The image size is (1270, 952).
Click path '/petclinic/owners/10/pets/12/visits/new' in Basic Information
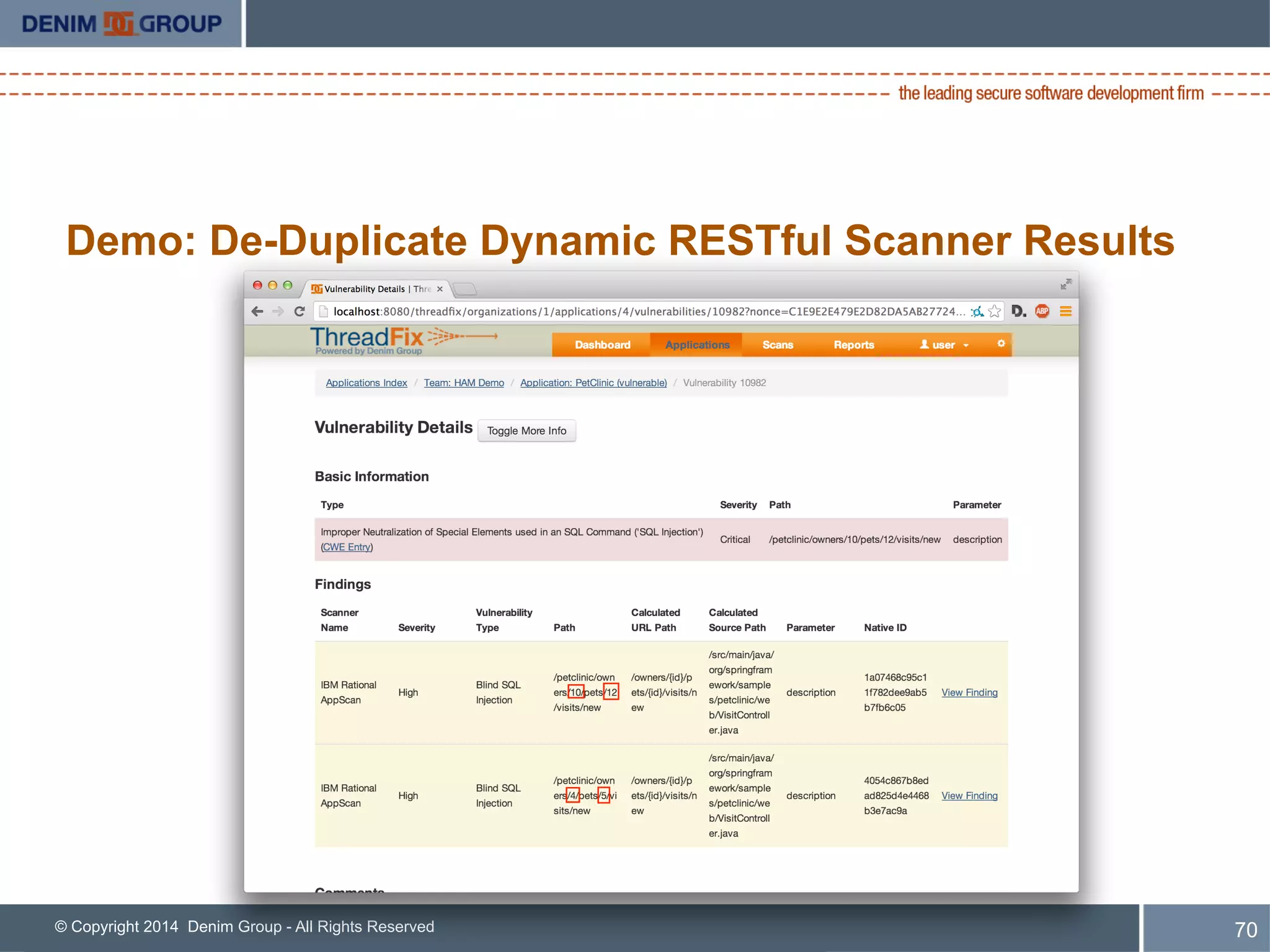(x=855, y=540)
